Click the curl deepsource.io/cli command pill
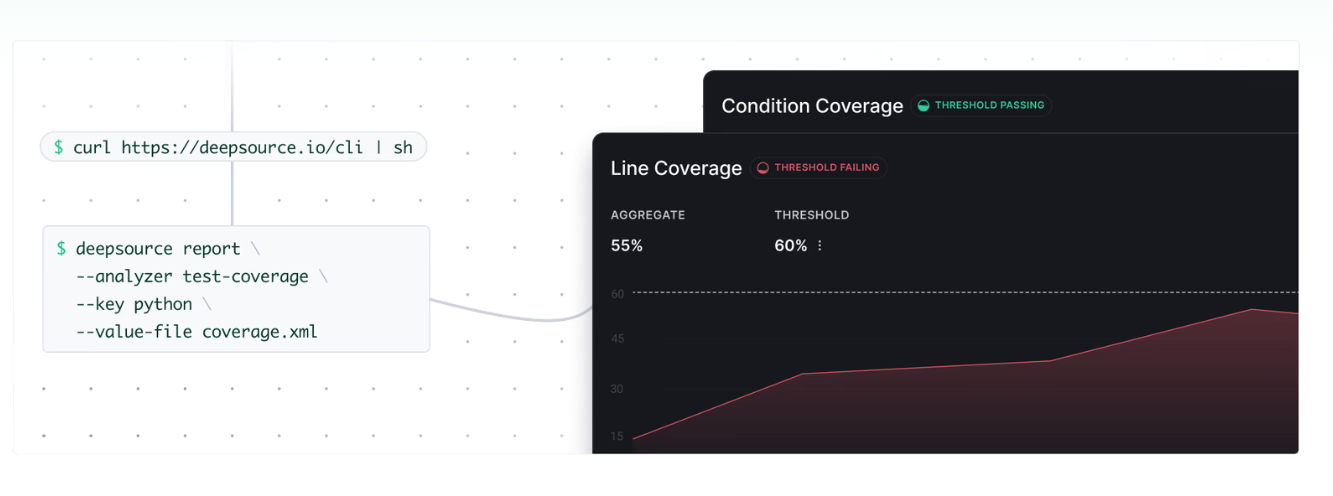This screenshot has height=496, width=1333. tap(234, 147)
